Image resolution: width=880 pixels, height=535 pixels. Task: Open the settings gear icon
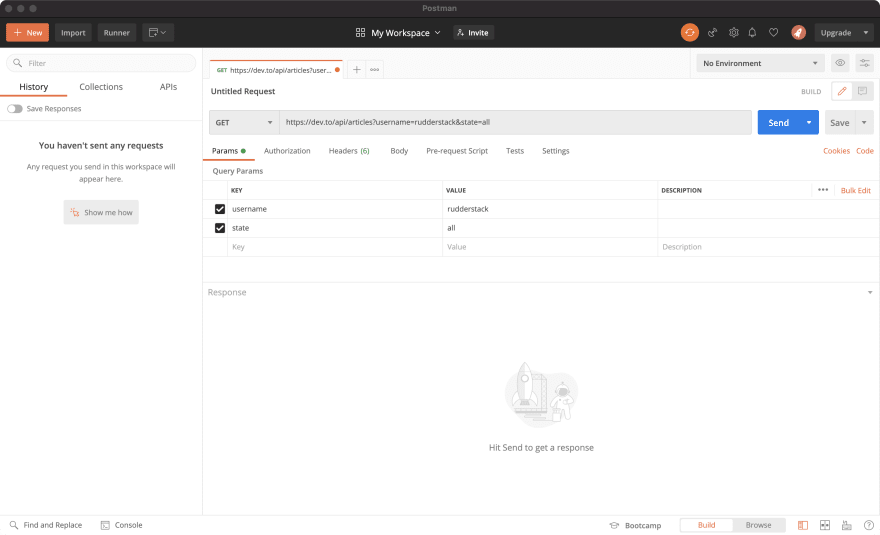[733, 32]
